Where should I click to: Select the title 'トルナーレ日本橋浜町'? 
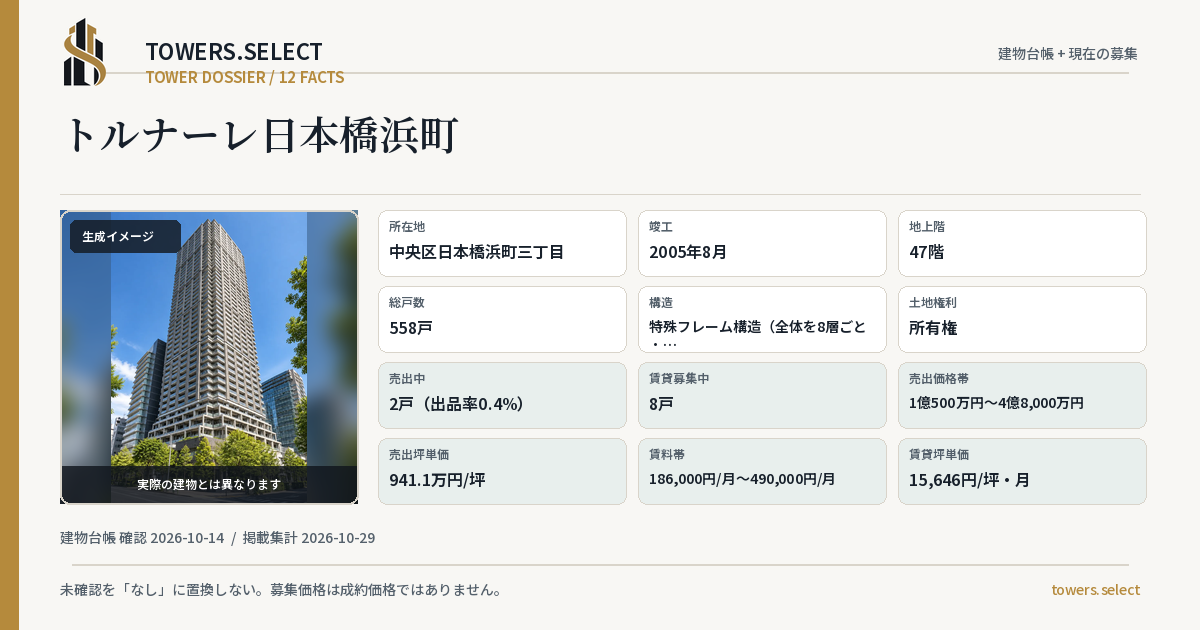261,135
